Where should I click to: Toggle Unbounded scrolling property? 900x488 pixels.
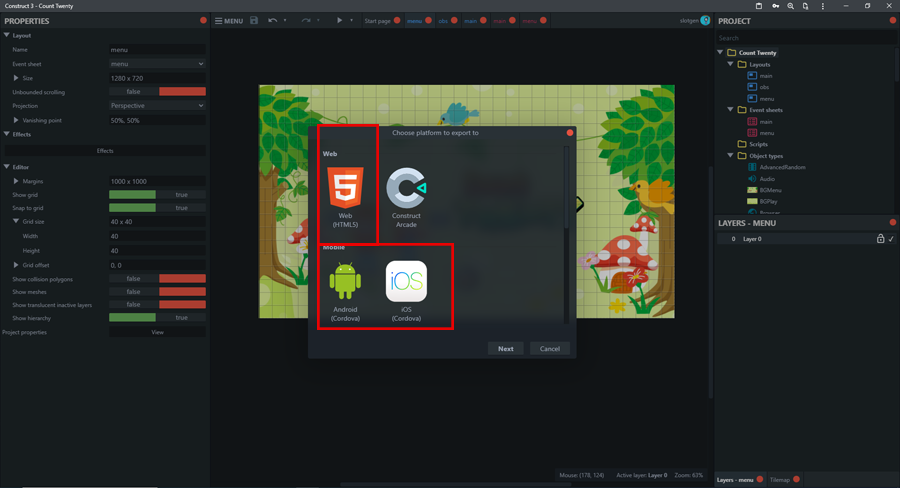point(157,91)
